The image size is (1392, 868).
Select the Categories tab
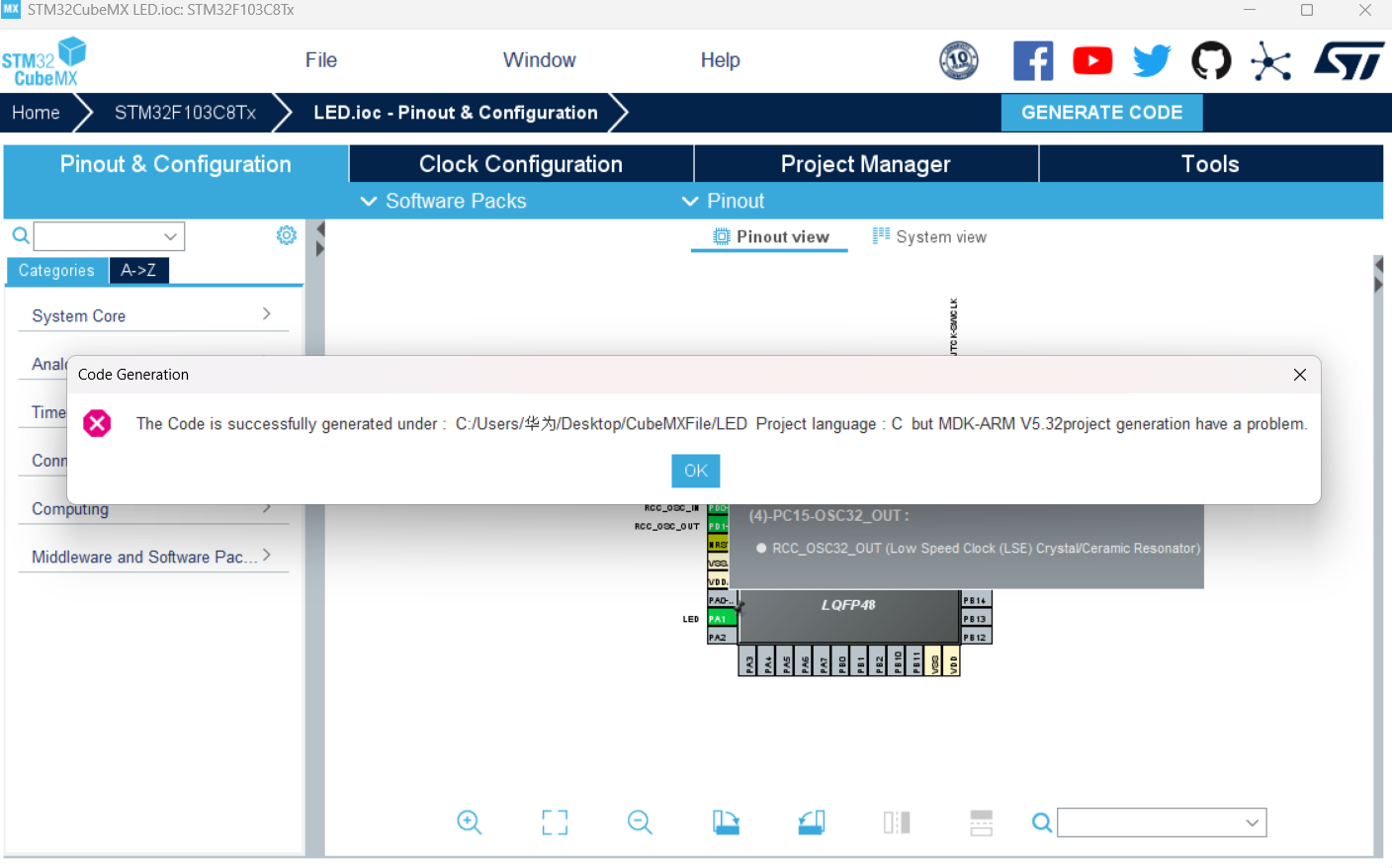(56, 271)
